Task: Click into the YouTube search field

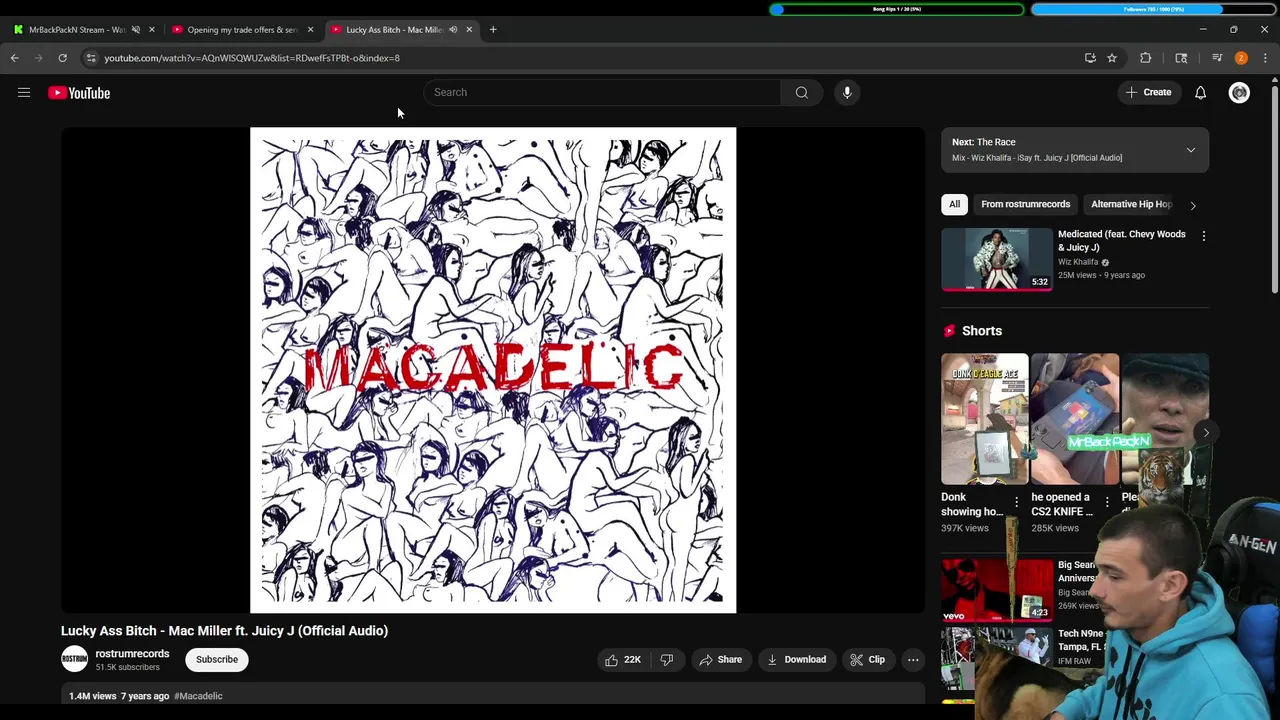Action: [x=602, y=92]
